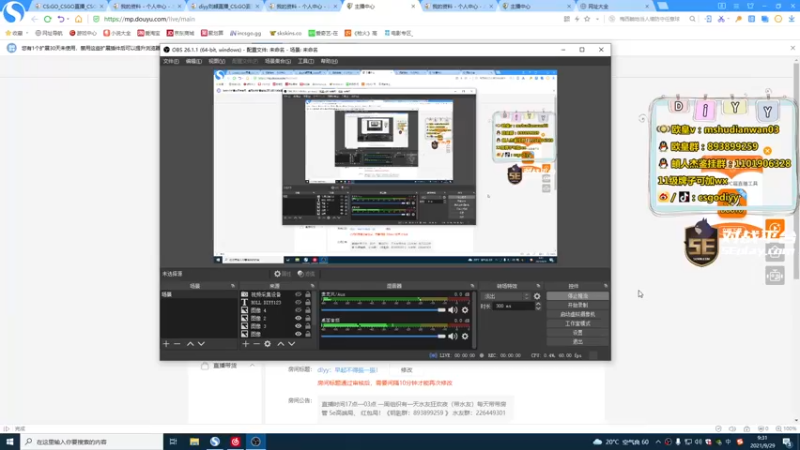Open the OBS 帮助(H) menu
Viewport: 800px width, 450px height.
329,61
